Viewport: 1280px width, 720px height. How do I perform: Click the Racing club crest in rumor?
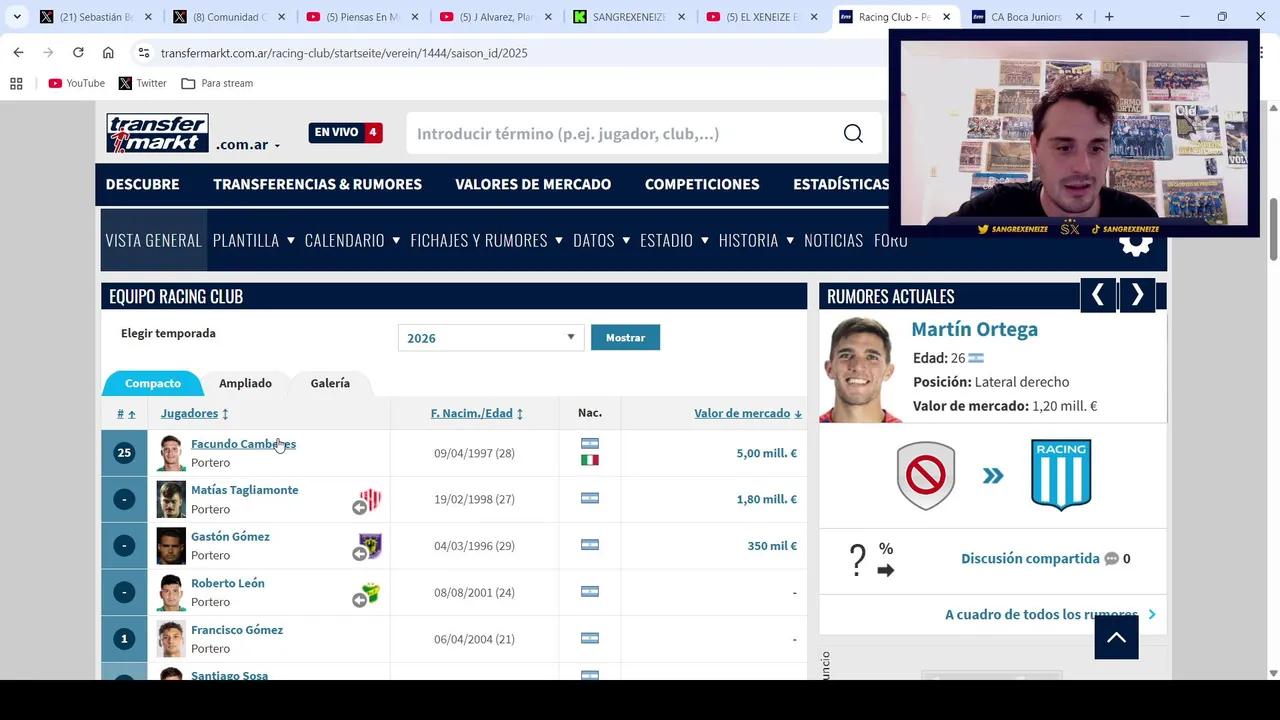click(1061, 475)
